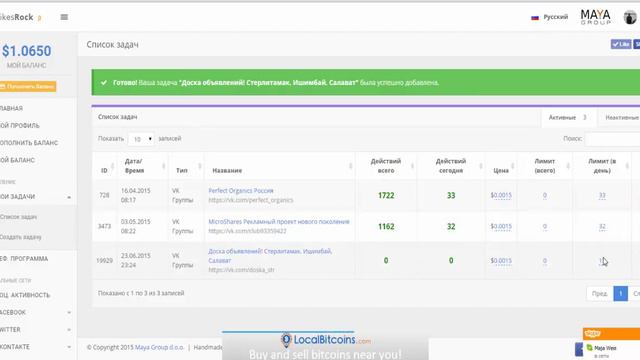Sort by Действий всего column arrows

coord(412,166)
